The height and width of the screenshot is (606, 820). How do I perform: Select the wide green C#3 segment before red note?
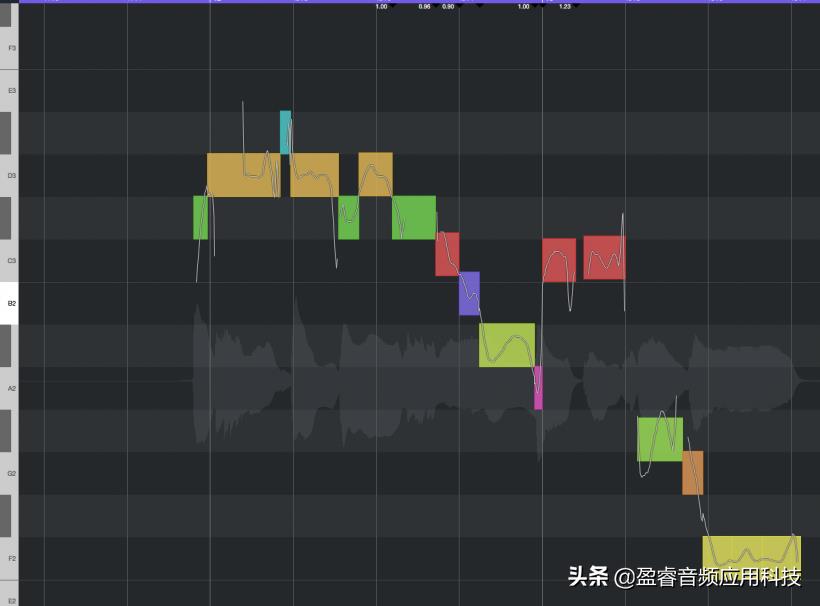click(414, 218)
